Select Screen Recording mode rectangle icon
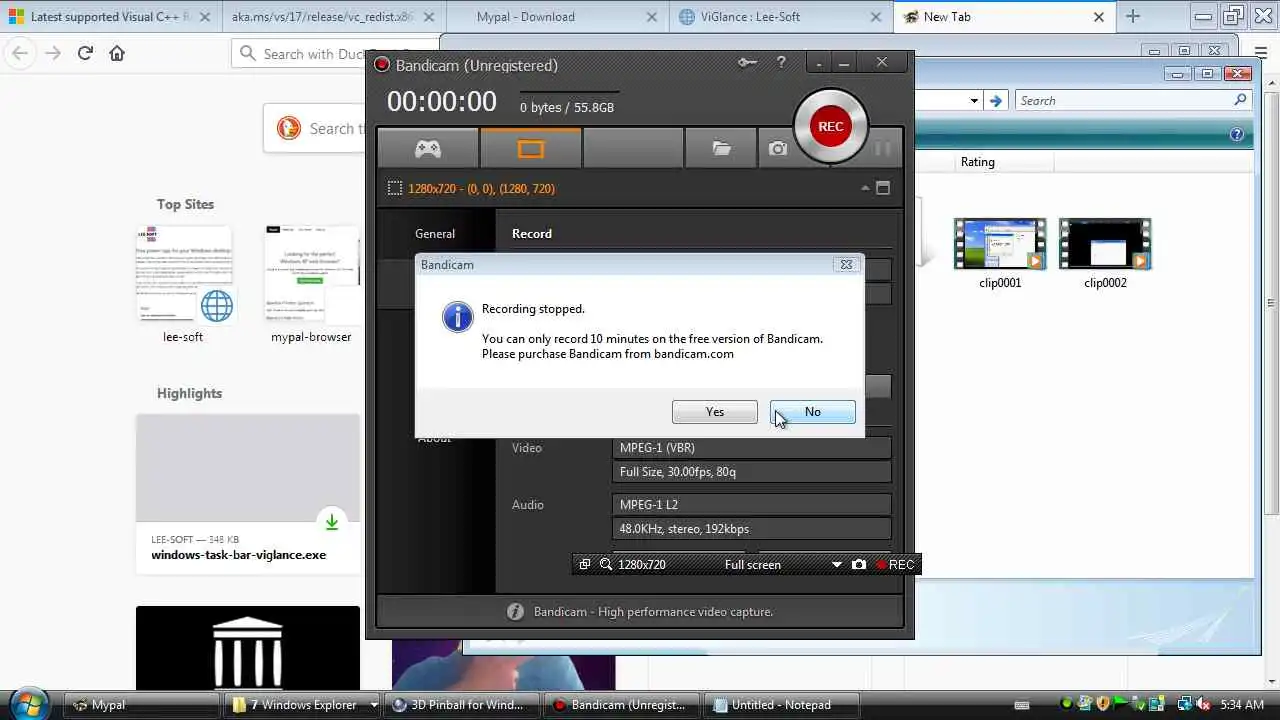Screen dimensions: 1280x720 point(531,149)
